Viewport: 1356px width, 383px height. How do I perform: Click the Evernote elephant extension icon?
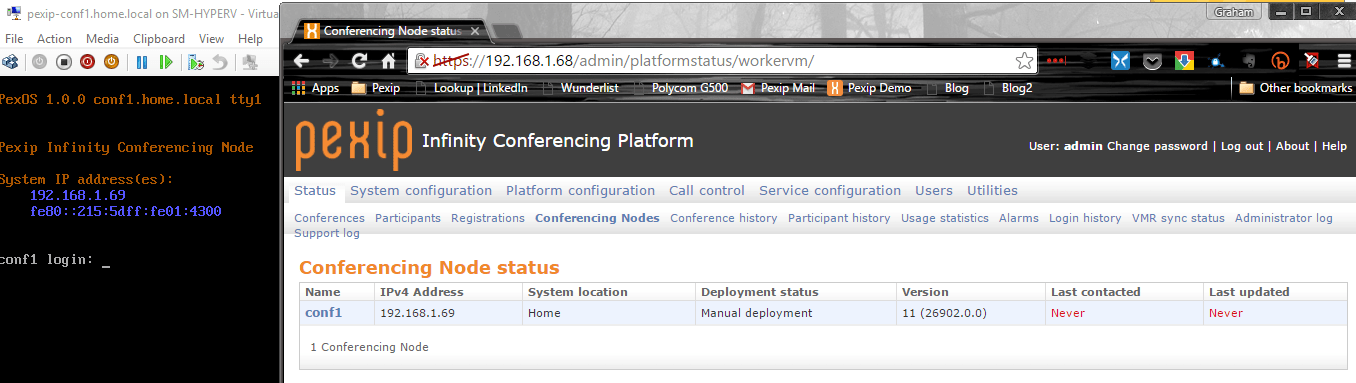tap(1248, 61)
